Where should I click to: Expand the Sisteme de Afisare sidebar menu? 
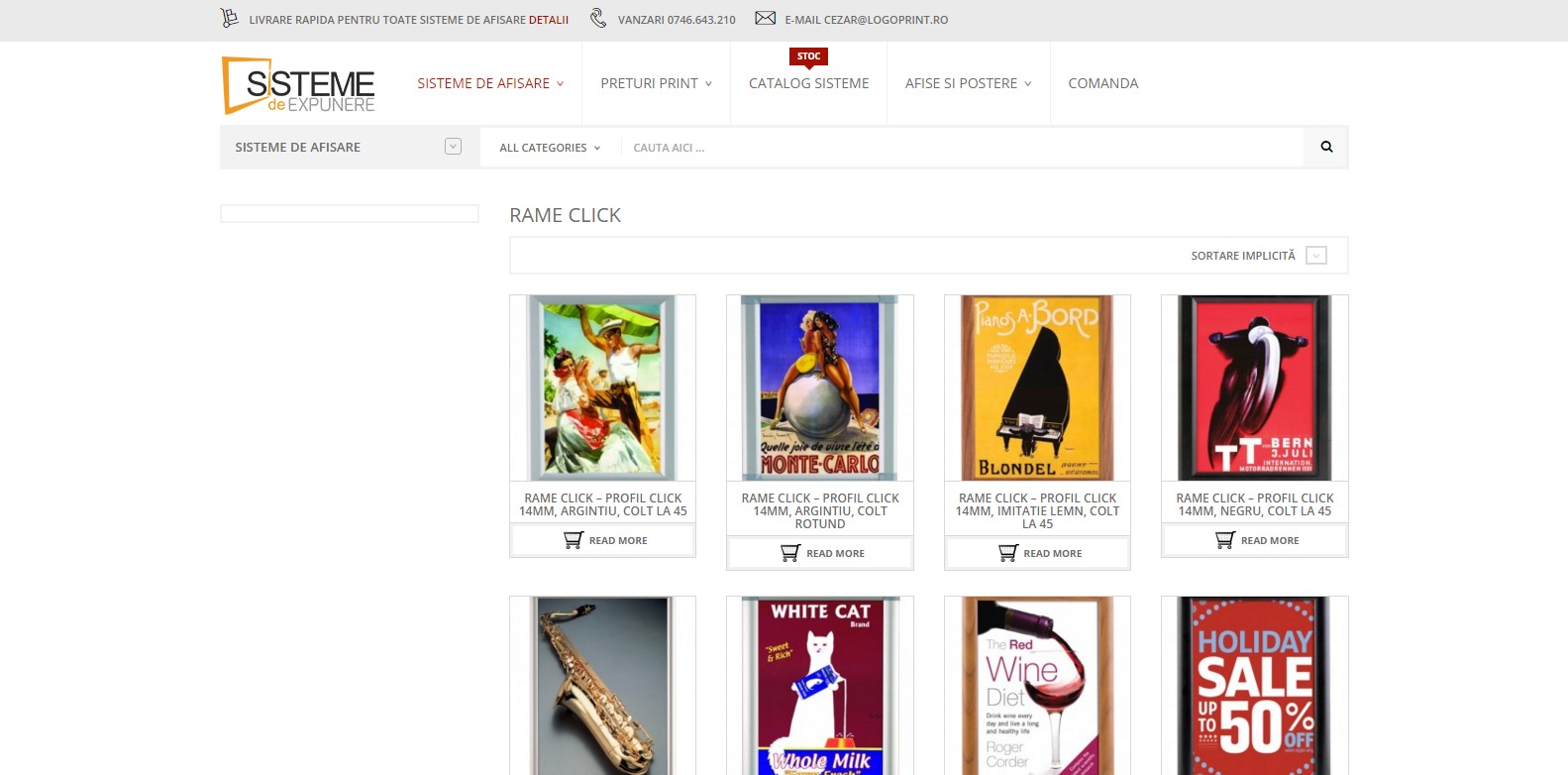click(x=453, y=147)
